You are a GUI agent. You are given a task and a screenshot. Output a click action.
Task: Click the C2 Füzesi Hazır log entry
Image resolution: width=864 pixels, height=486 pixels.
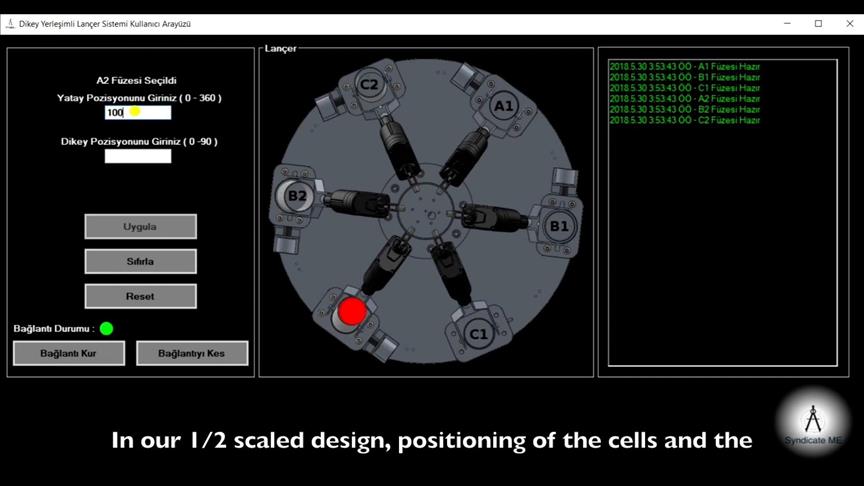(684, 120)
